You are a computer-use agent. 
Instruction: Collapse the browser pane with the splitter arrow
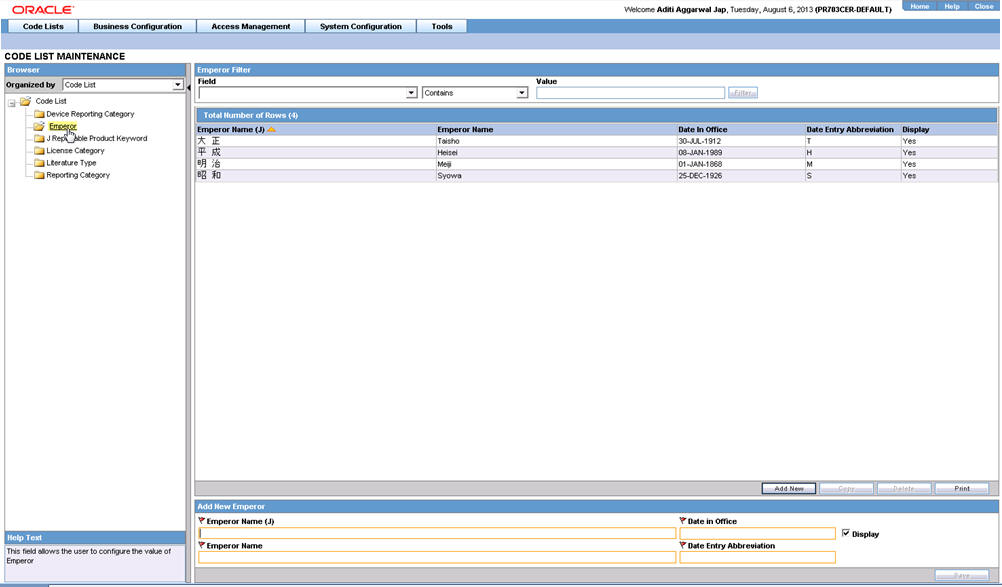(189, 88)
